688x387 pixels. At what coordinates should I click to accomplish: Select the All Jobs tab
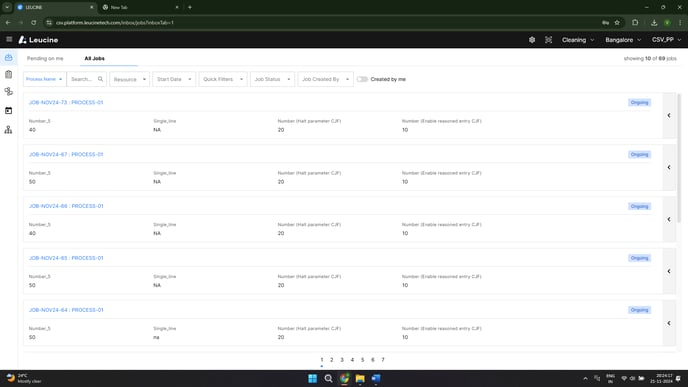point(94,58)
